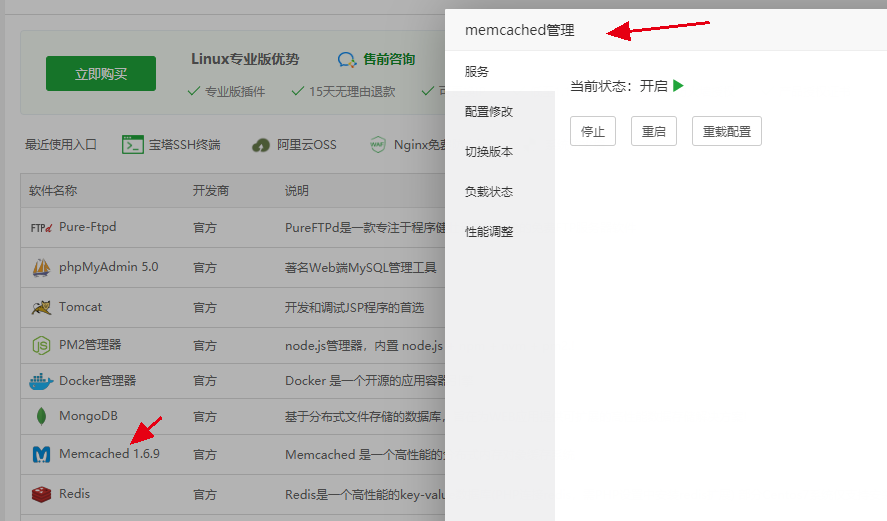The image size is (887, 521).
Task: Click the 重载配置 button
Action: pos(726,131)
